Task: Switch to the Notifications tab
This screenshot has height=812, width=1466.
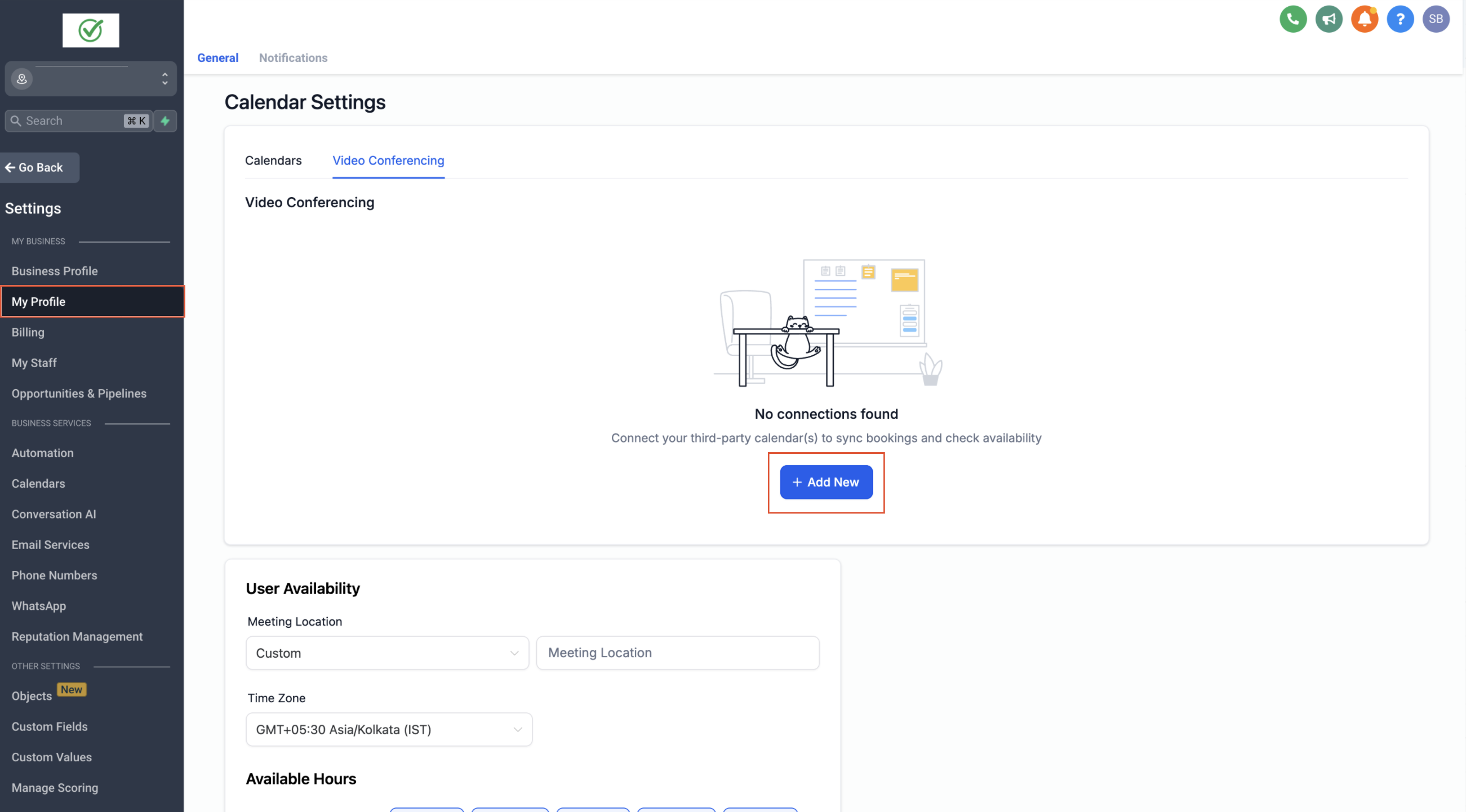Action: click(293, 57)
